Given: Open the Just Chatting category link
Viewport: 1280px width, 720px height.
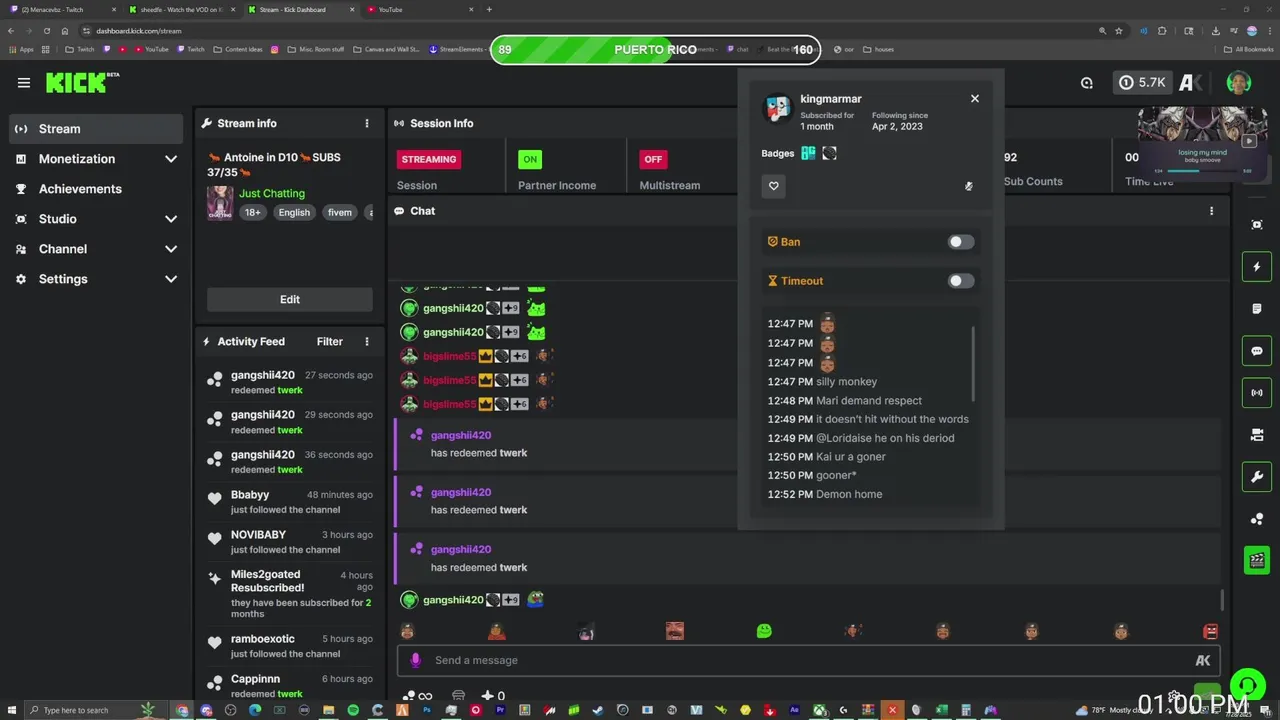Looking at the screenshot, I should 272,193.
